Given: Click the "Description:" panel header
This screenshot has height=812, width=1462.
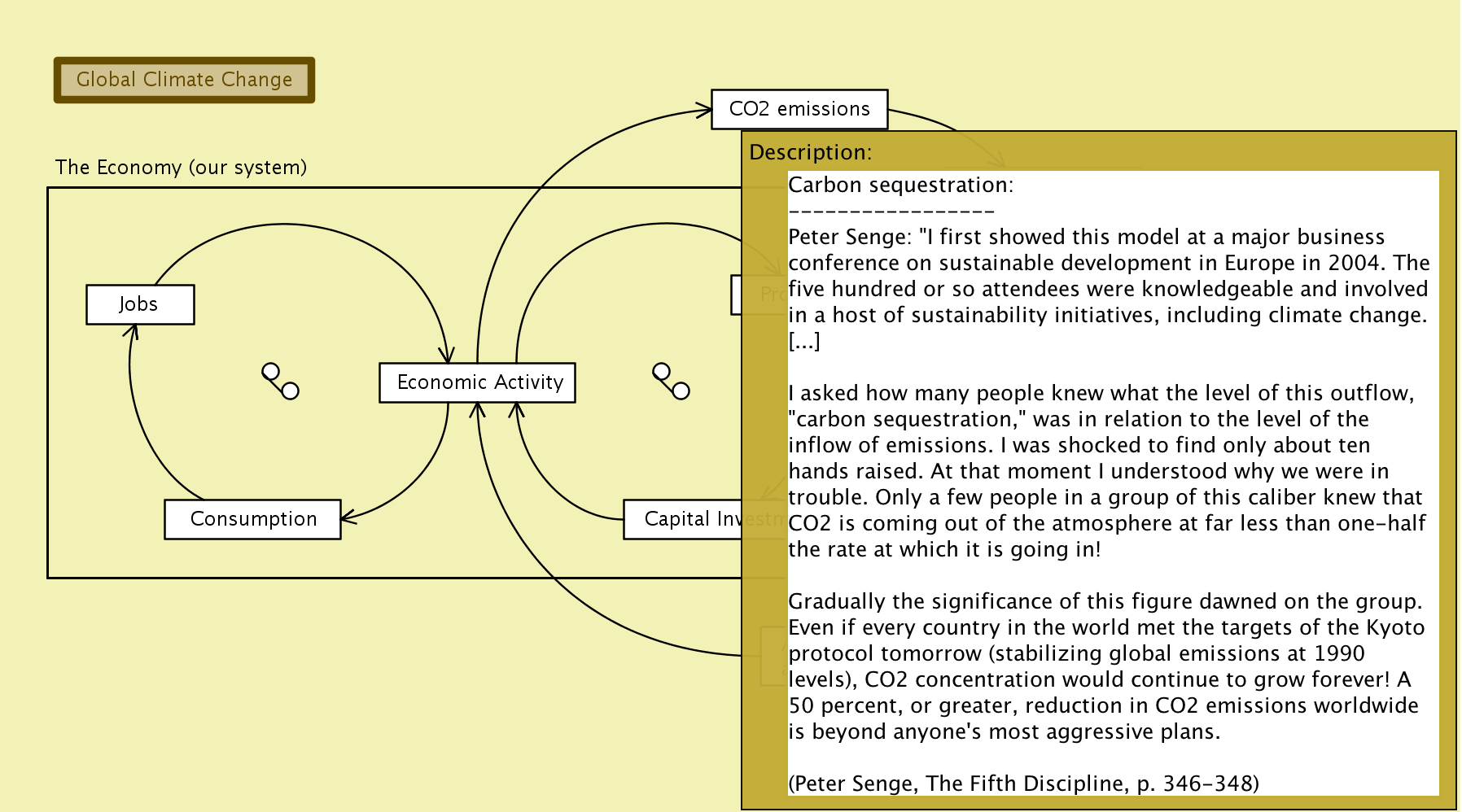Looking at the screenshot, I should (810, 152).
